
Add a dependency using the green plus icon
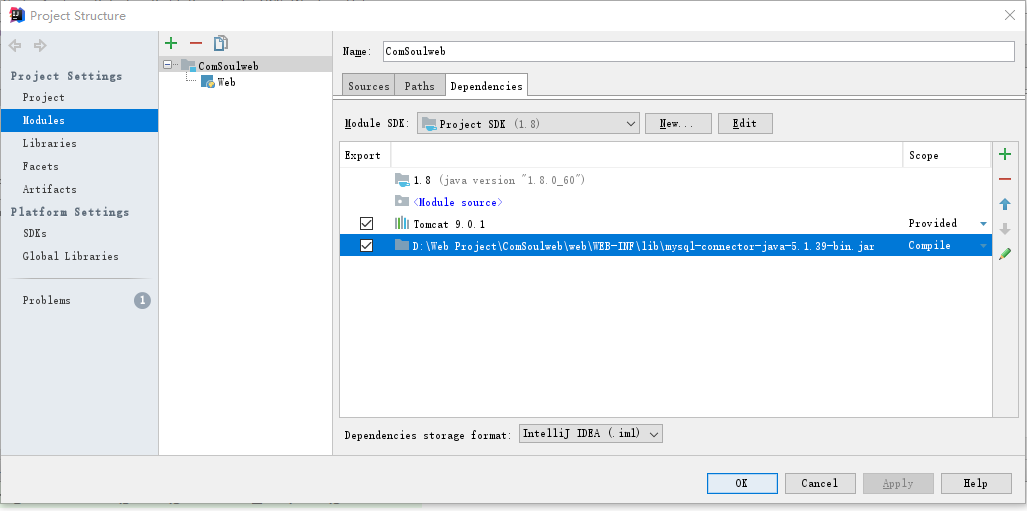(1005, 155)
